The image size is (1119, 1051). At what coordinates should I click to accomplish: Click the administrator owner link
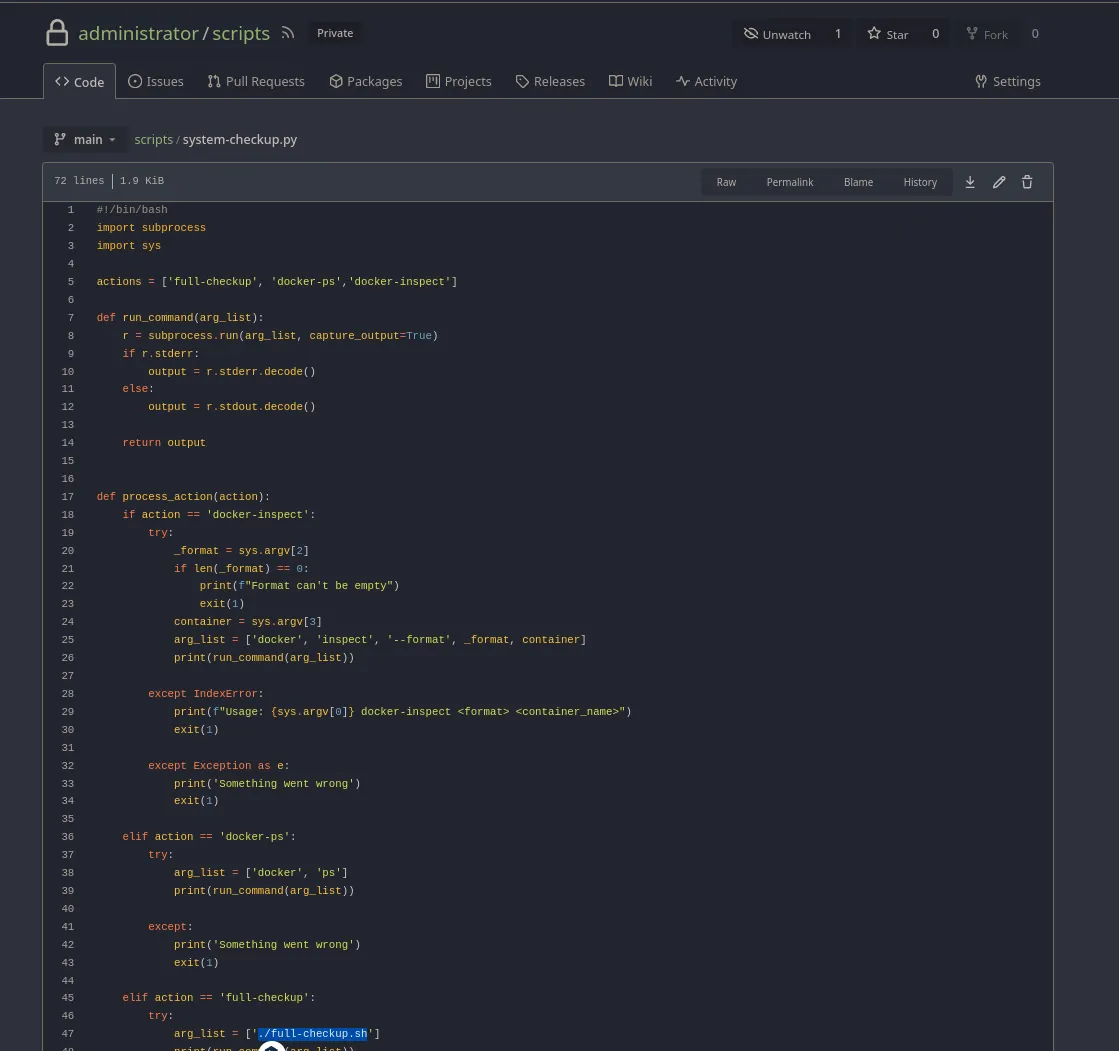(x=138, y=33)
